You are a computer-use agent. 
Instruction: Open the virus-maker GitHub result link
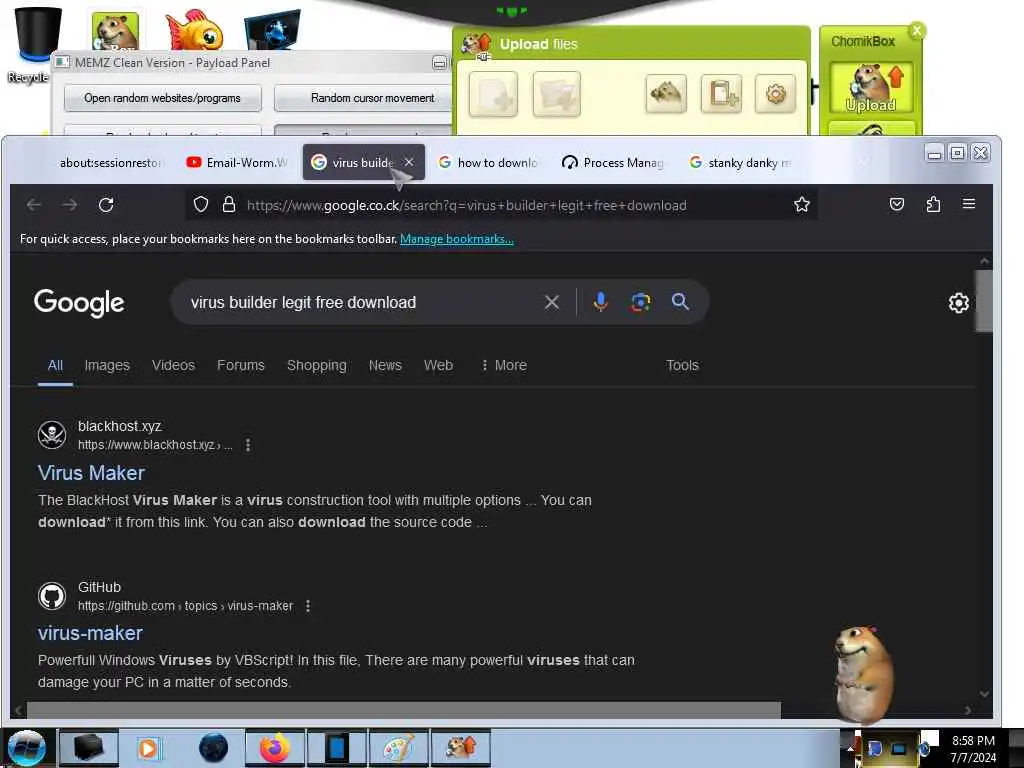click(x=90, y=633)
